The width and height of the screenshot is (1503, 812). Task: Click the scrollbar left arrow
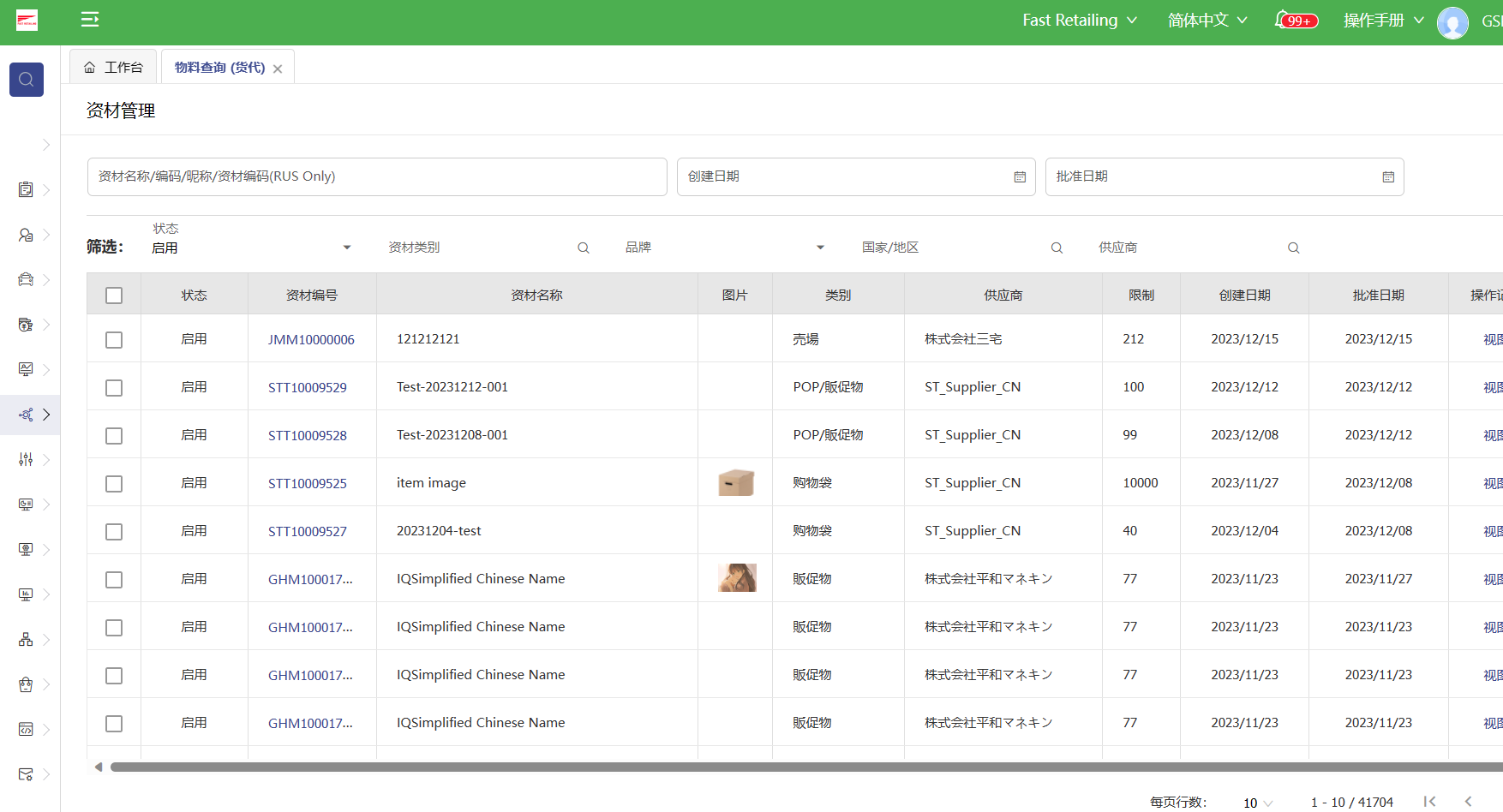[x=99, y=767]
